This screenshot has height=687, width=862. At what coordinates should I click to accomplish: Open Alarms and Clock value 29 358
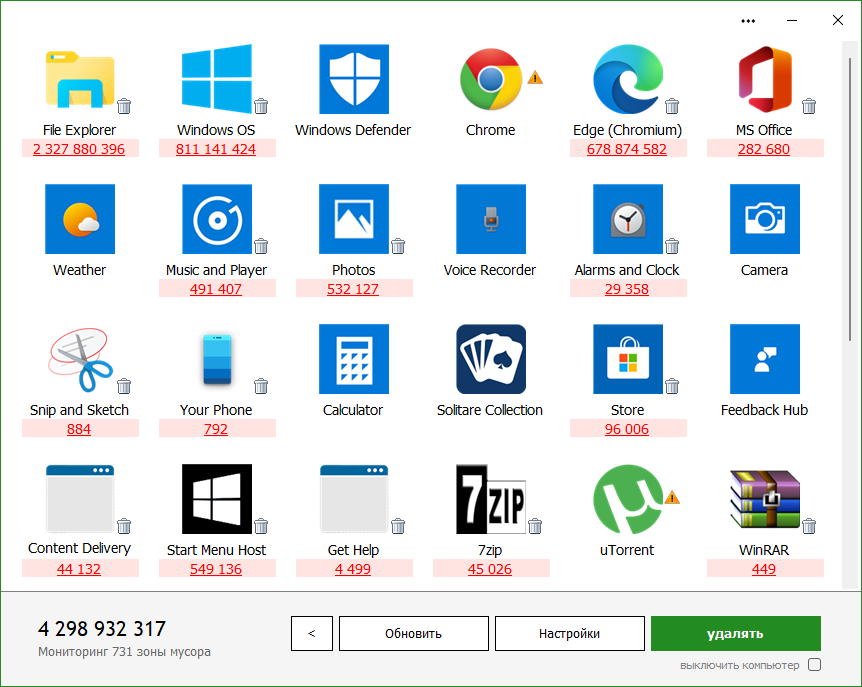[628, 289]
